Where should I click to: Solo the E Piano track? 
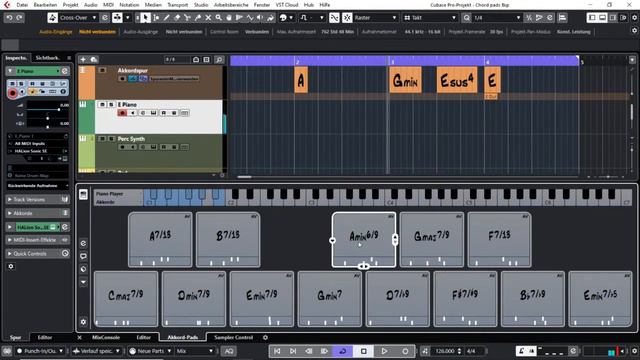[111, 104]
